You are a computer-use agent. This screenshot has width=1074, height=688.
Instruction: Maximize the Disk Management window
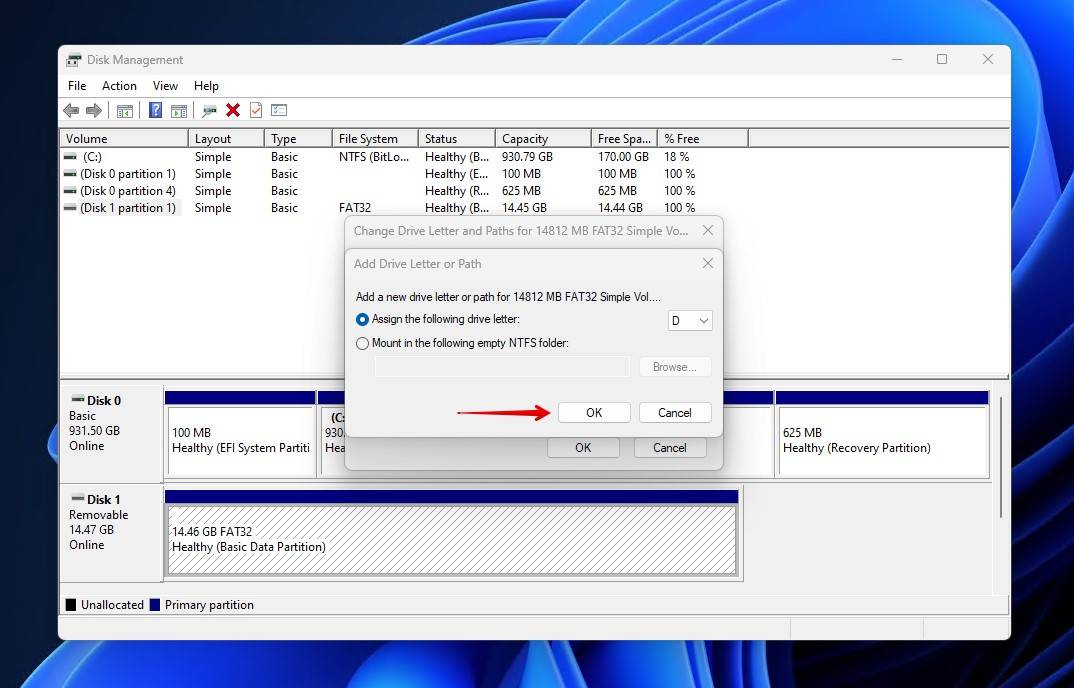pos(942,60)
